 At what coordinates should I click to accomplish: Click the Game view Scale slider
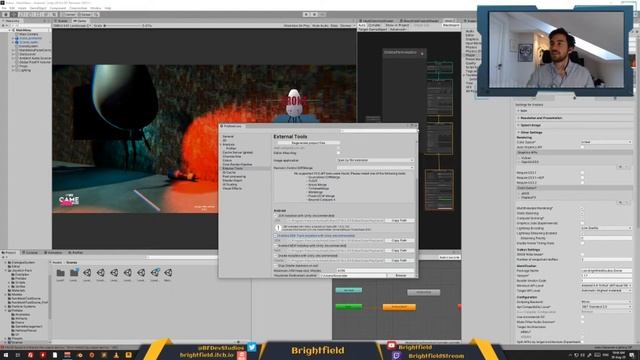pos(122,26)
